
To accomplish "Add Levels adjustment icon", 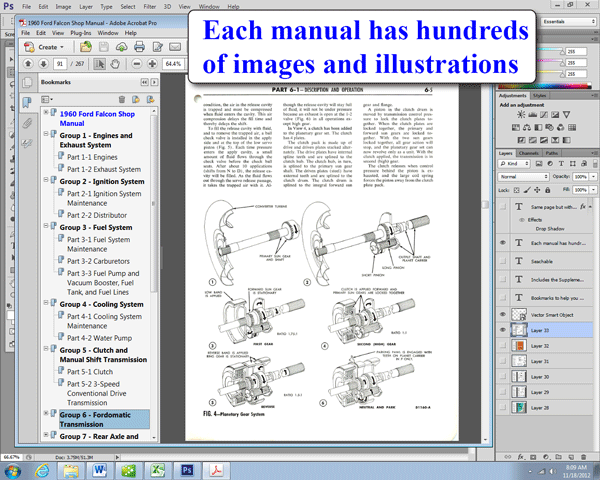I will pyautogui.click(x=532, y=114).
